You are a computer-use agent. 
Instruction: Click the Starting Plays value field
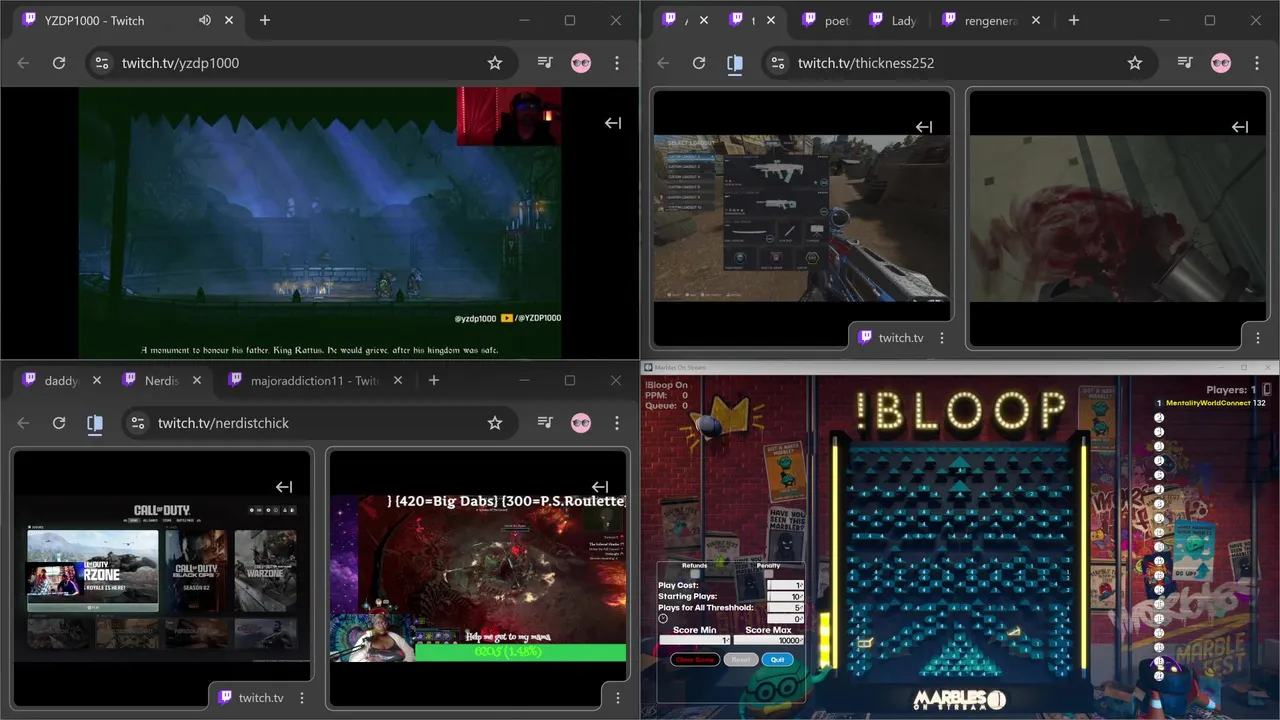pos(786,596)
